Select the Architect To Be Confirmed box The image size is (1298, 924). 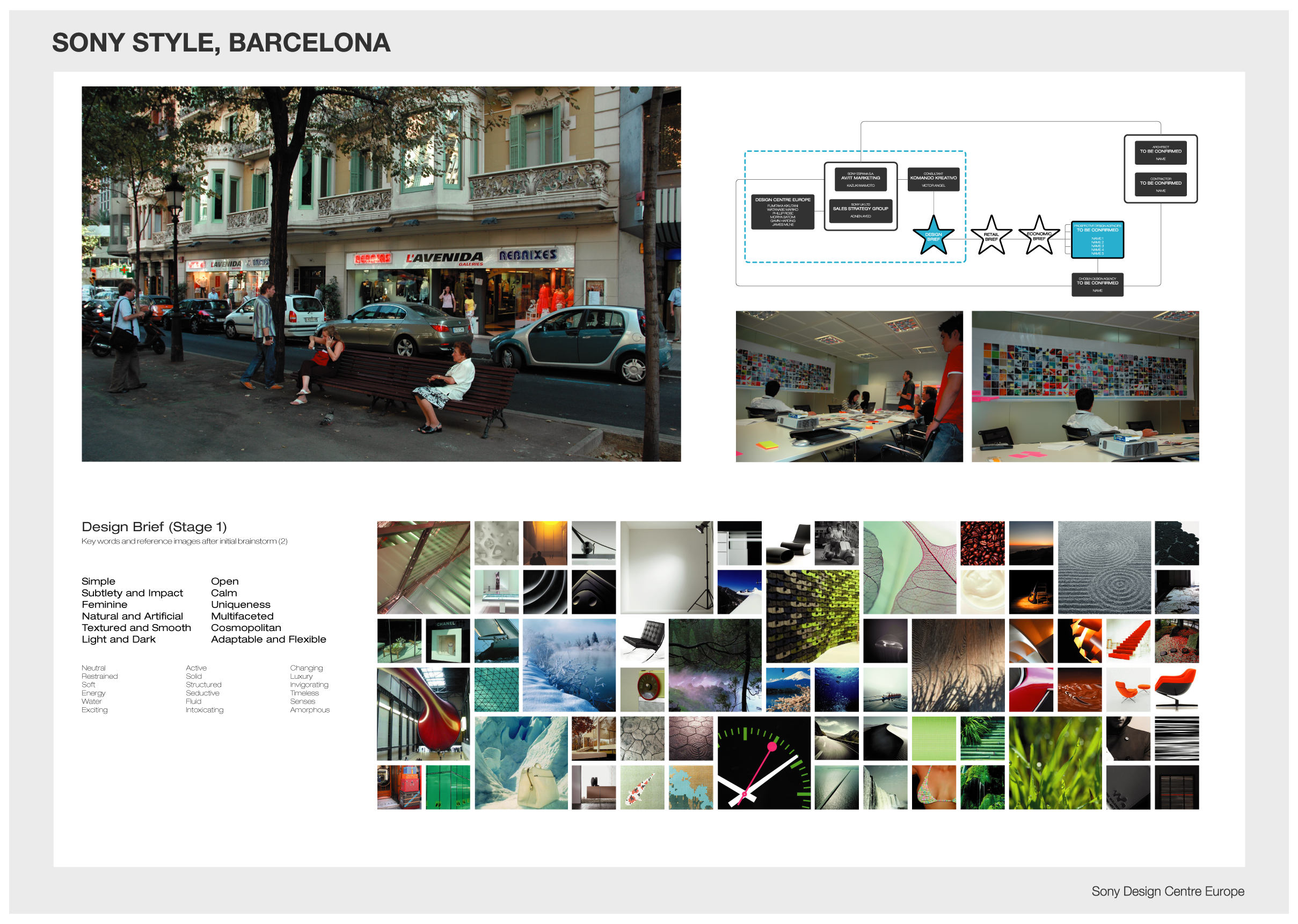tap(1160, 152)
